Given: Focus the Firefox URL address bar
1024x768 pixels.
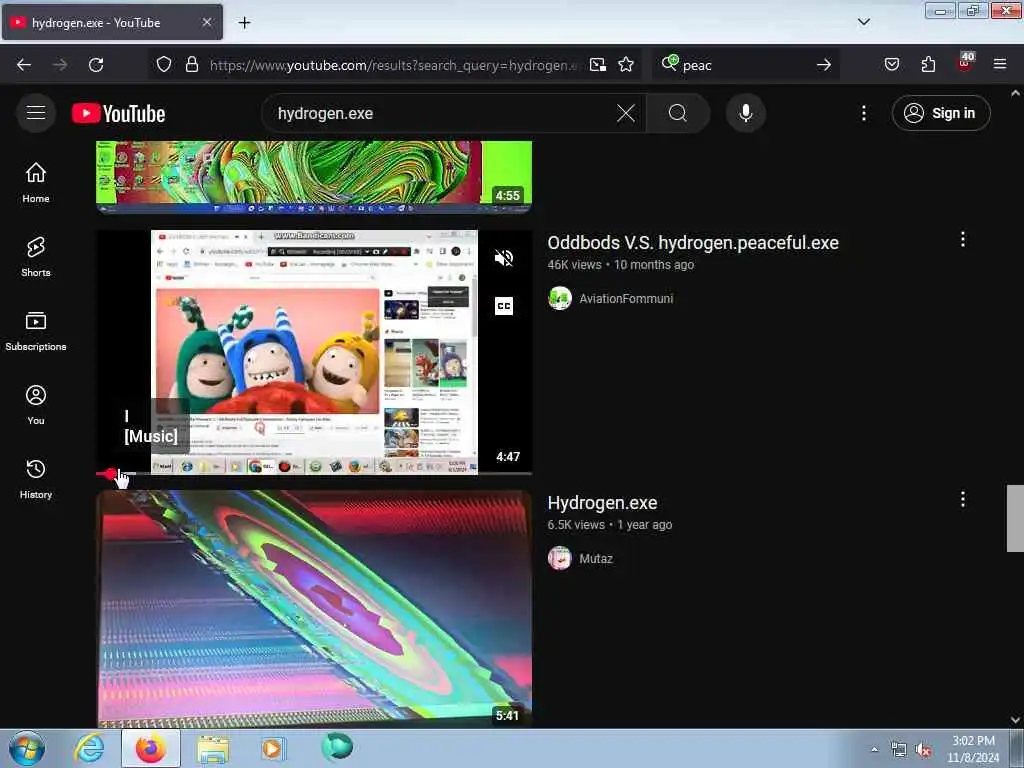Looking at the screenshot, I should click(394, 65).
